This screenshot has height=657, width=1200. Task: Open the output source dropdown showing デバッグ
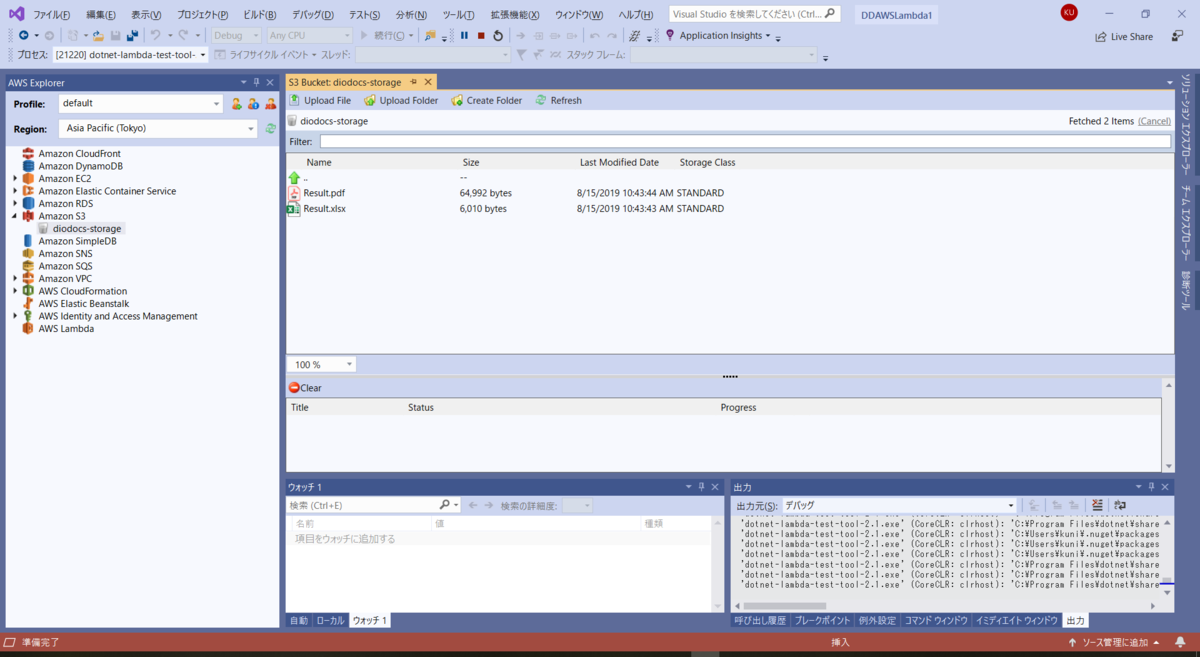(899, 506)
